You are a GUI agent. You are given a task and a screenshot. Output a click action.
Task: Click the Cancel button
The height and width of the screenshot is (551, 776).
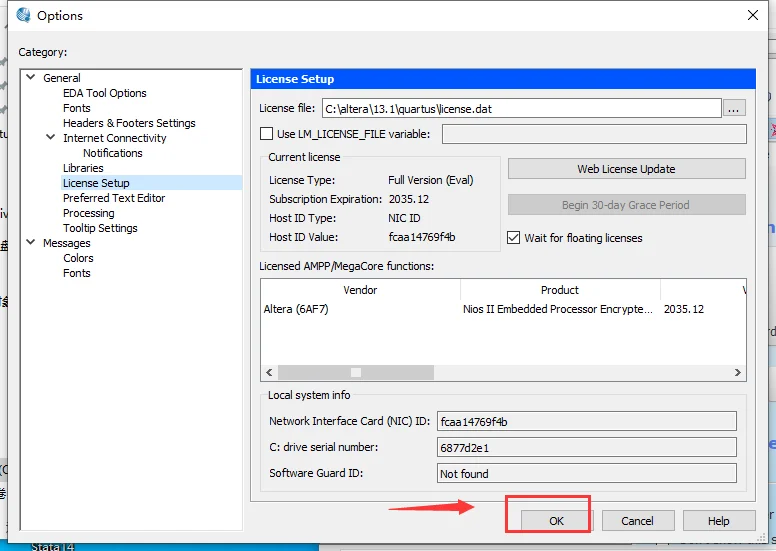tap(637, 521)
